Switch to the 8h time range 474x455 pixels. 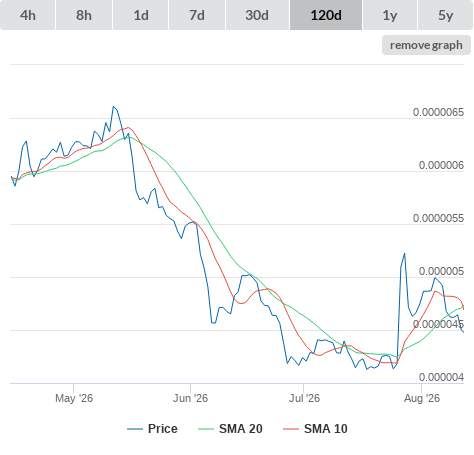point(84,15)
